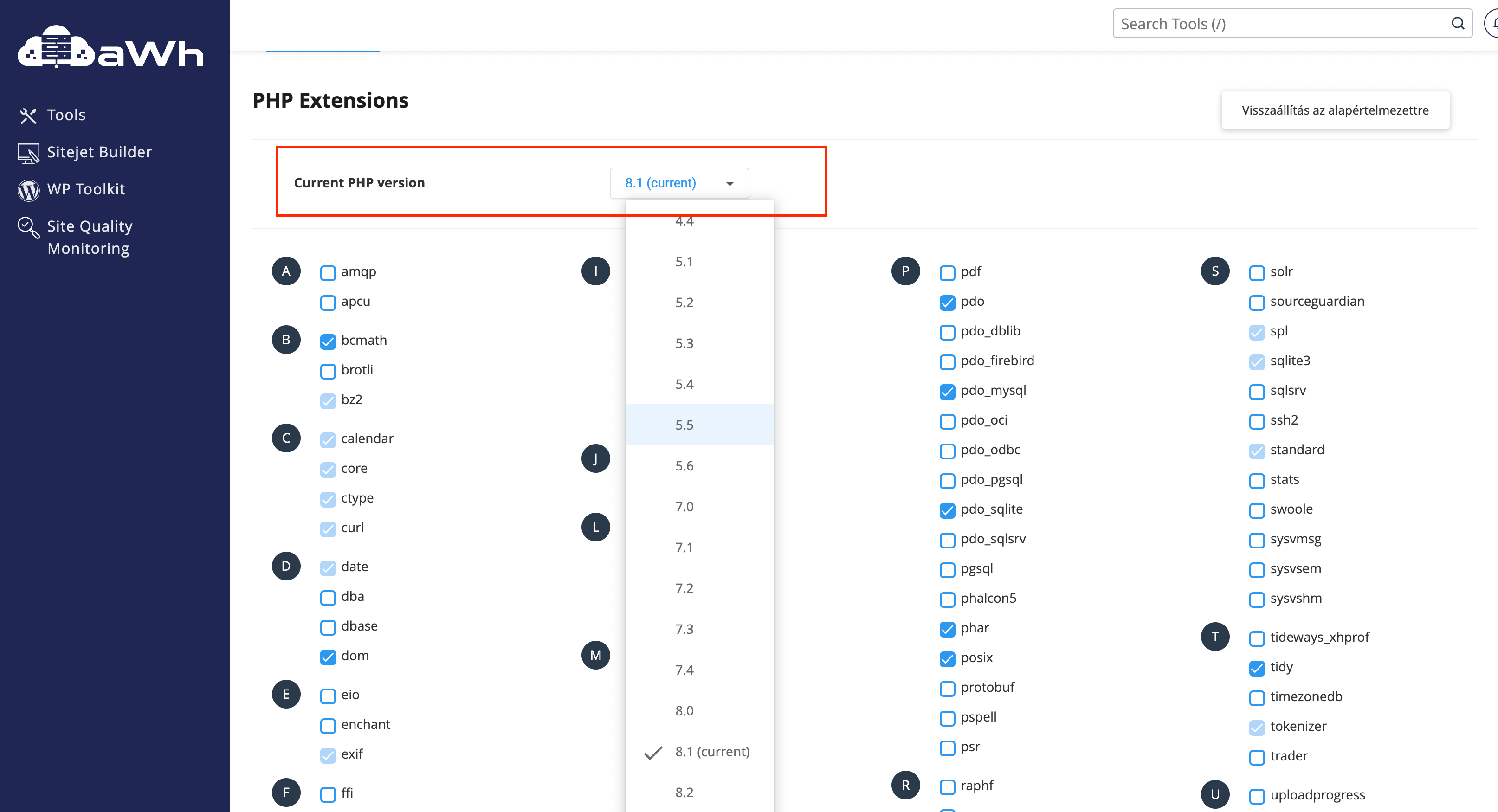1498x812 pixels.
Task: Choose PHP 5.3 list entry
Action: pos(699,343)
